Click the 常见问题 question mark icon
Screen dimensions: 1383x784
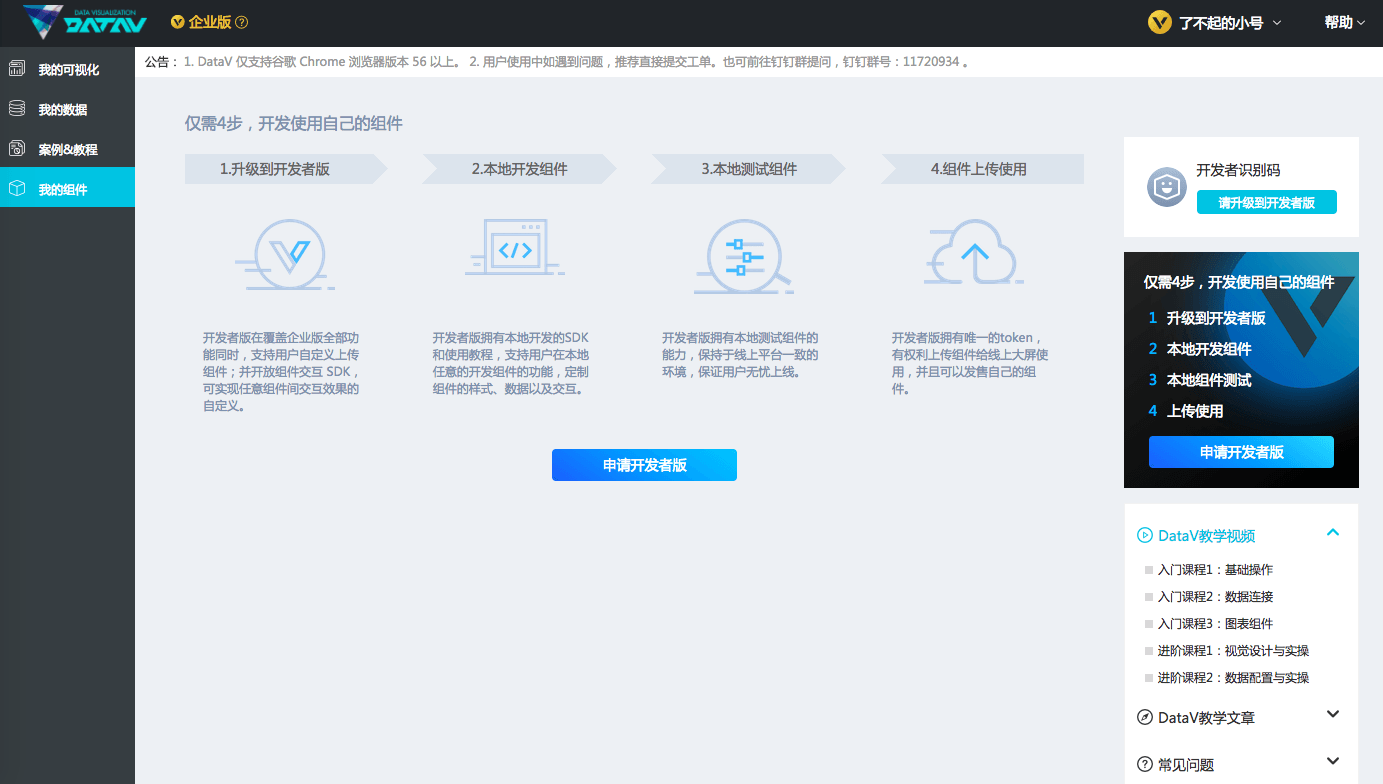point(1145,764)
